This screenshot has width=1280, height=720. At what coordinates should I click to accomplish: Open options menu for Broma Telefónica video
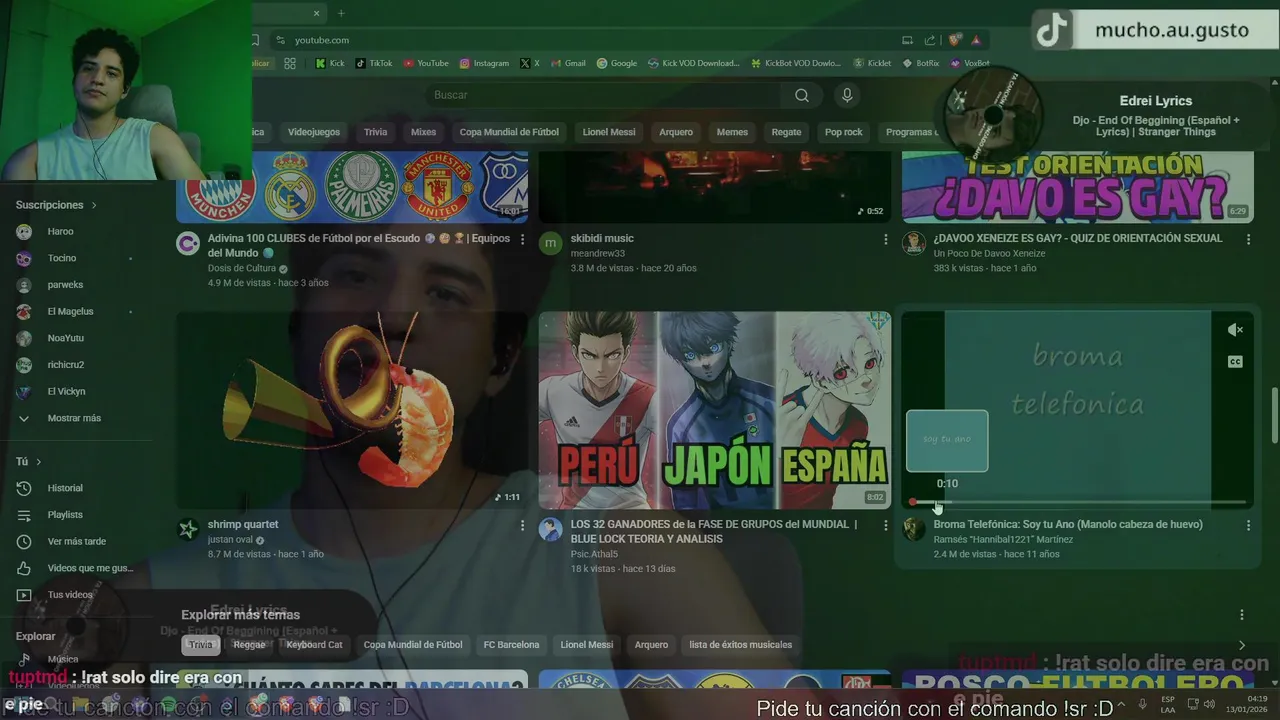(1248, 525)
